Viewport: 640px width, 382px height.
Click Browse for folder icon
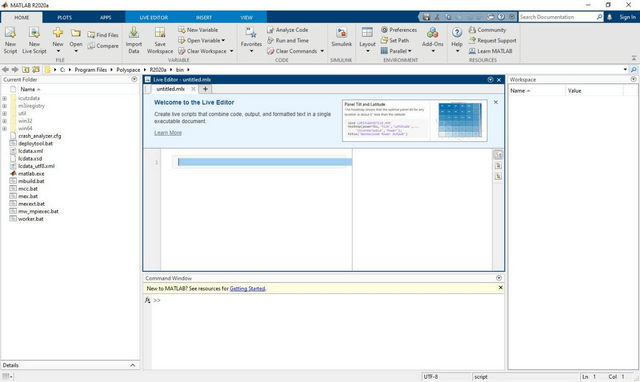pos(36,70)
